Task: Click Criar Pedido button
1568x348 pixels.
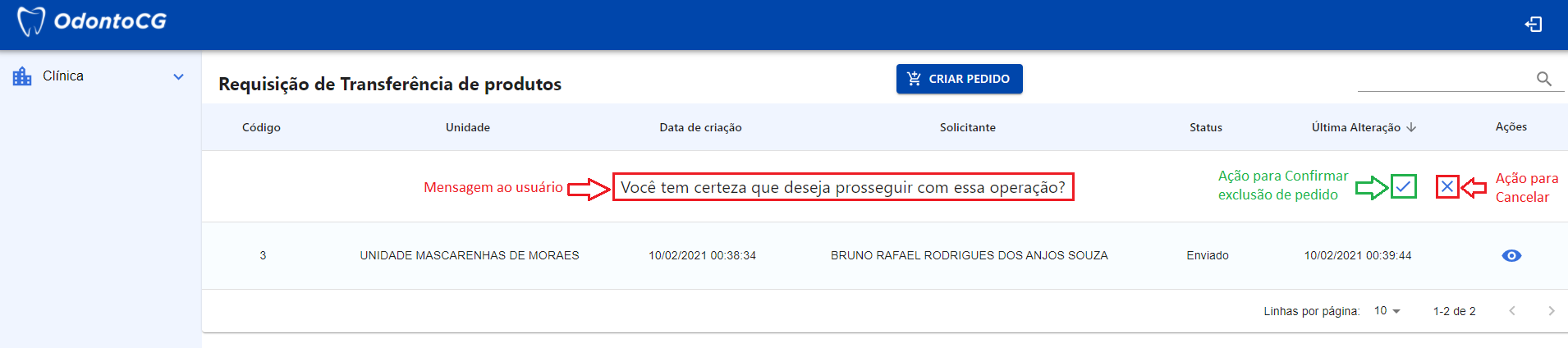Action: click(x=959, y=79)
